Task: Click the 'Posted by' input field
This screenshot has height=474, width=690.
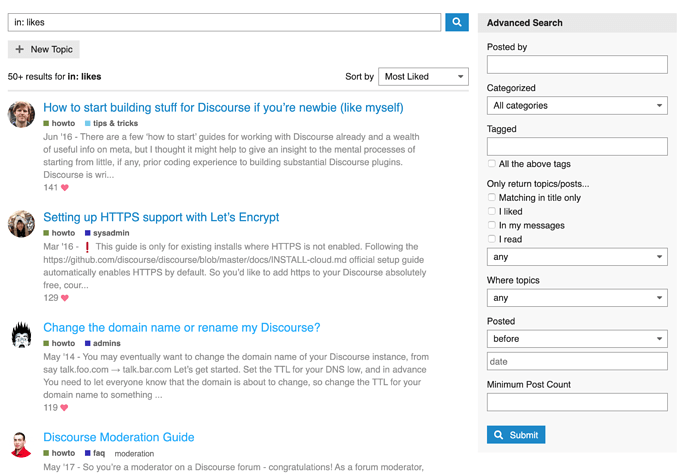Action: (577, 65)
